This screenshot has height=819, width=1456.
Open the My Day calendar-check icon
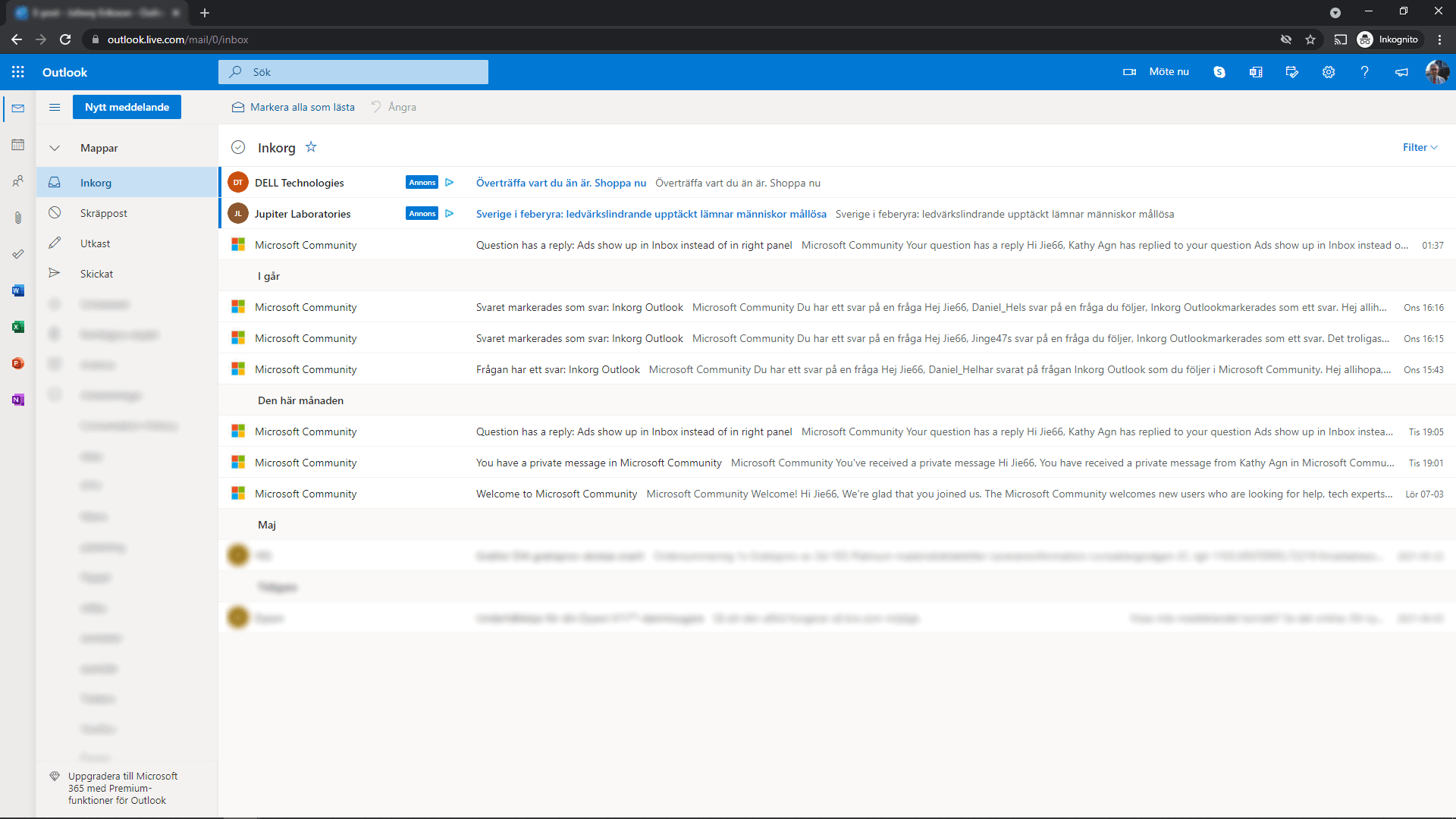(1292, 72)
